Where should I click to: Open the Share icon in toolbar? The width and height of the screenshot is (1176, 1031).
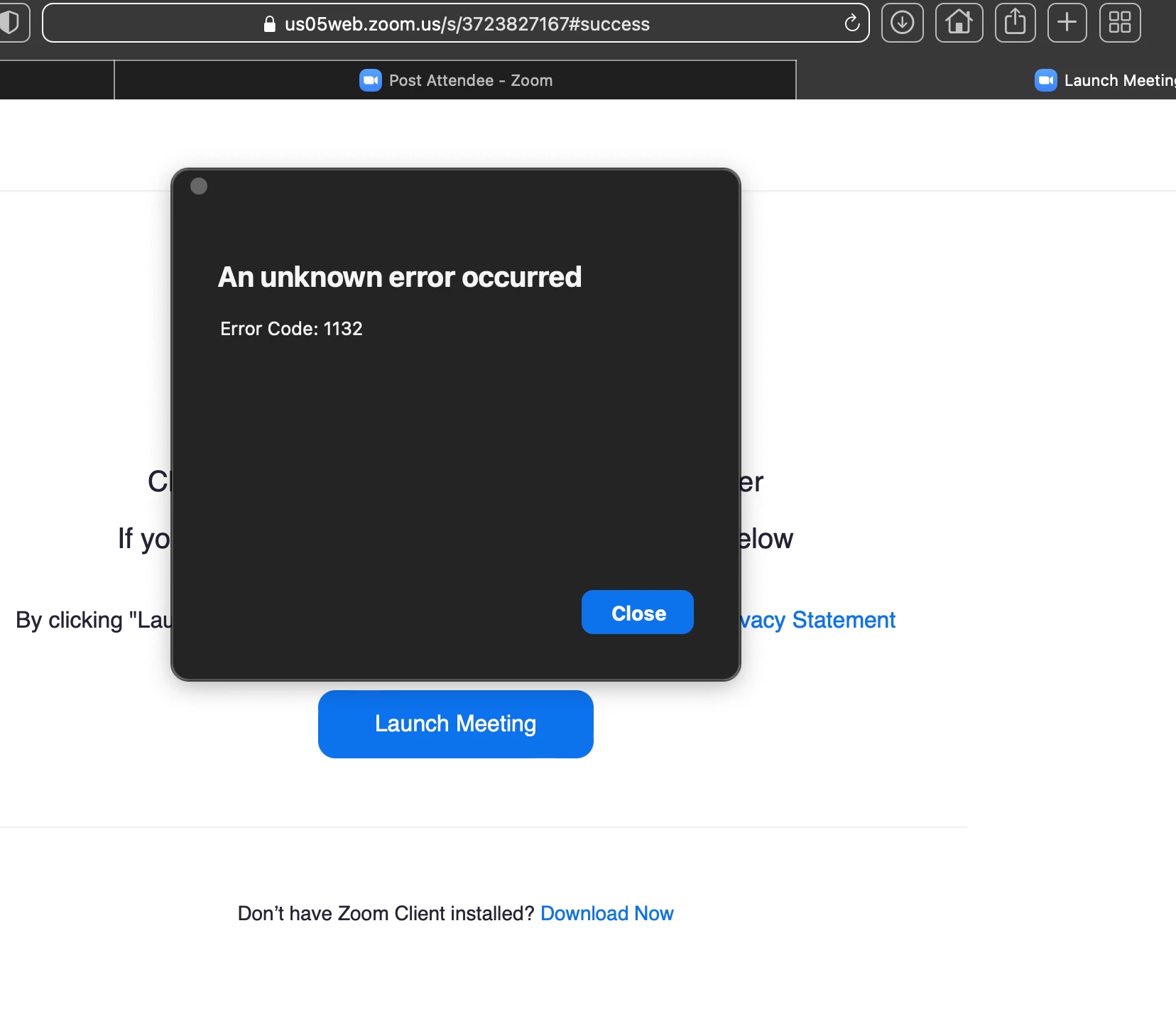(1016, 23)
